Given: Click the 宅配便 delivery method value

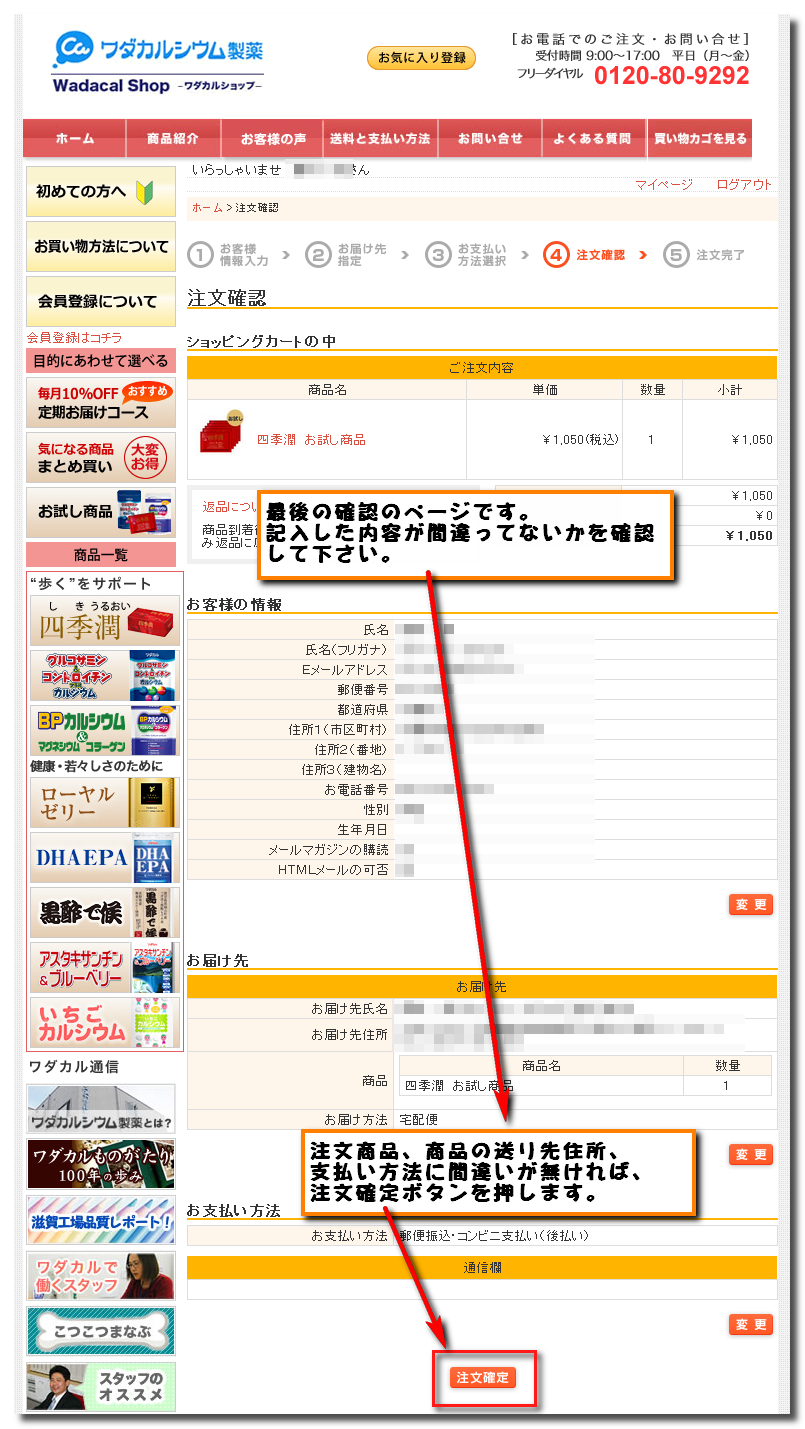Looking at the screenshot, I should pyautogui.click(x=418, y=1119).
